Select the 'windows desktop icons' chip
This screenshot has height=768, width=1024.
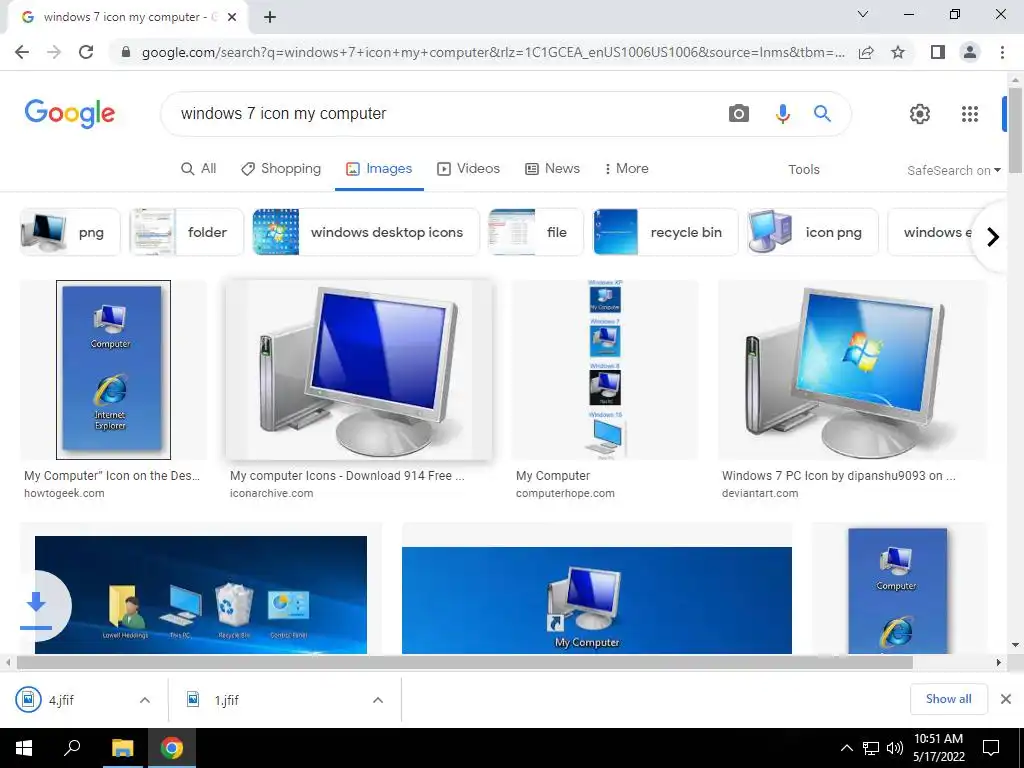(366, 232)
